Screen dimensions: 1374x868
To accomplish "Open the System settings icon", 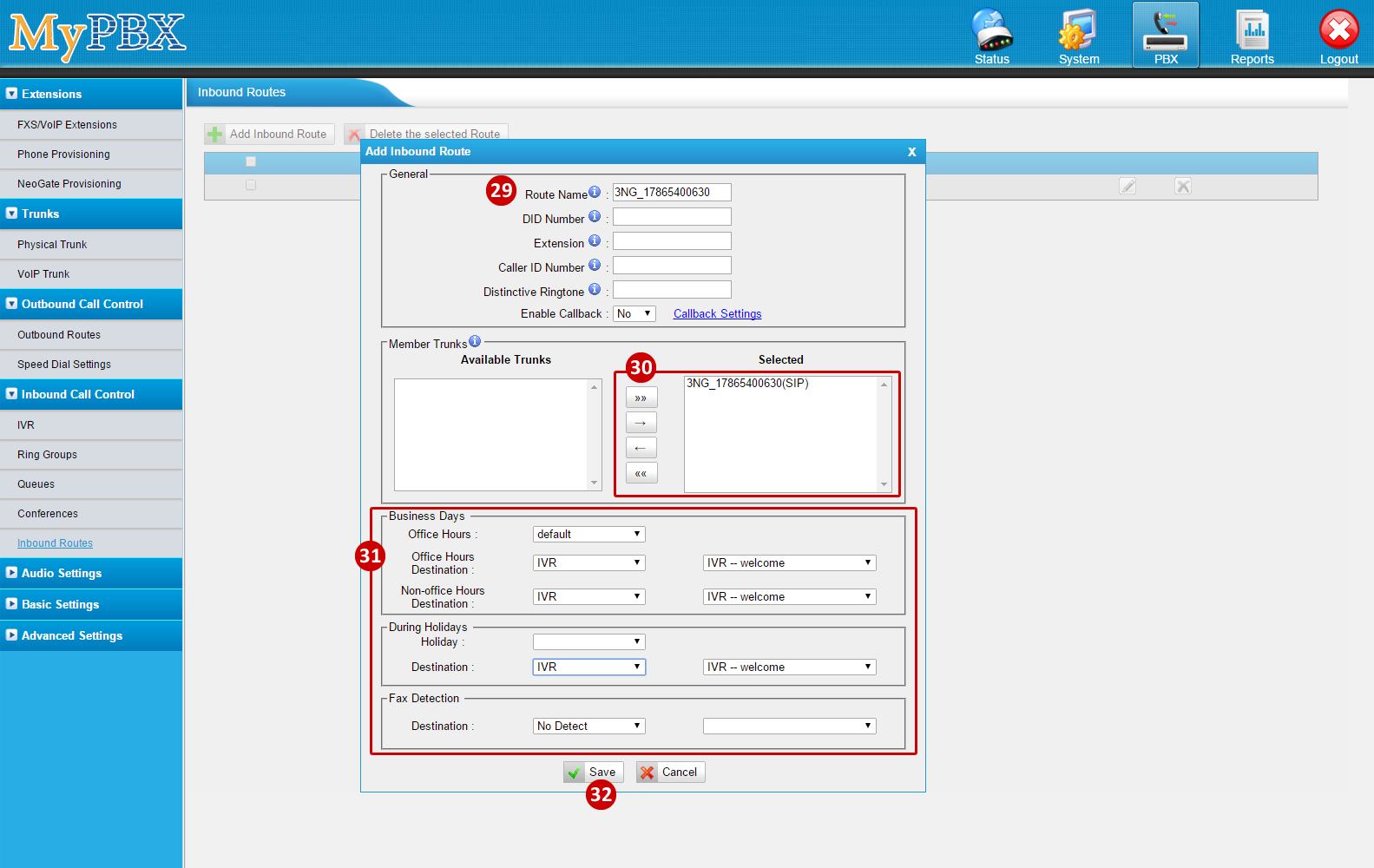I will click(x=1078, y=35).
